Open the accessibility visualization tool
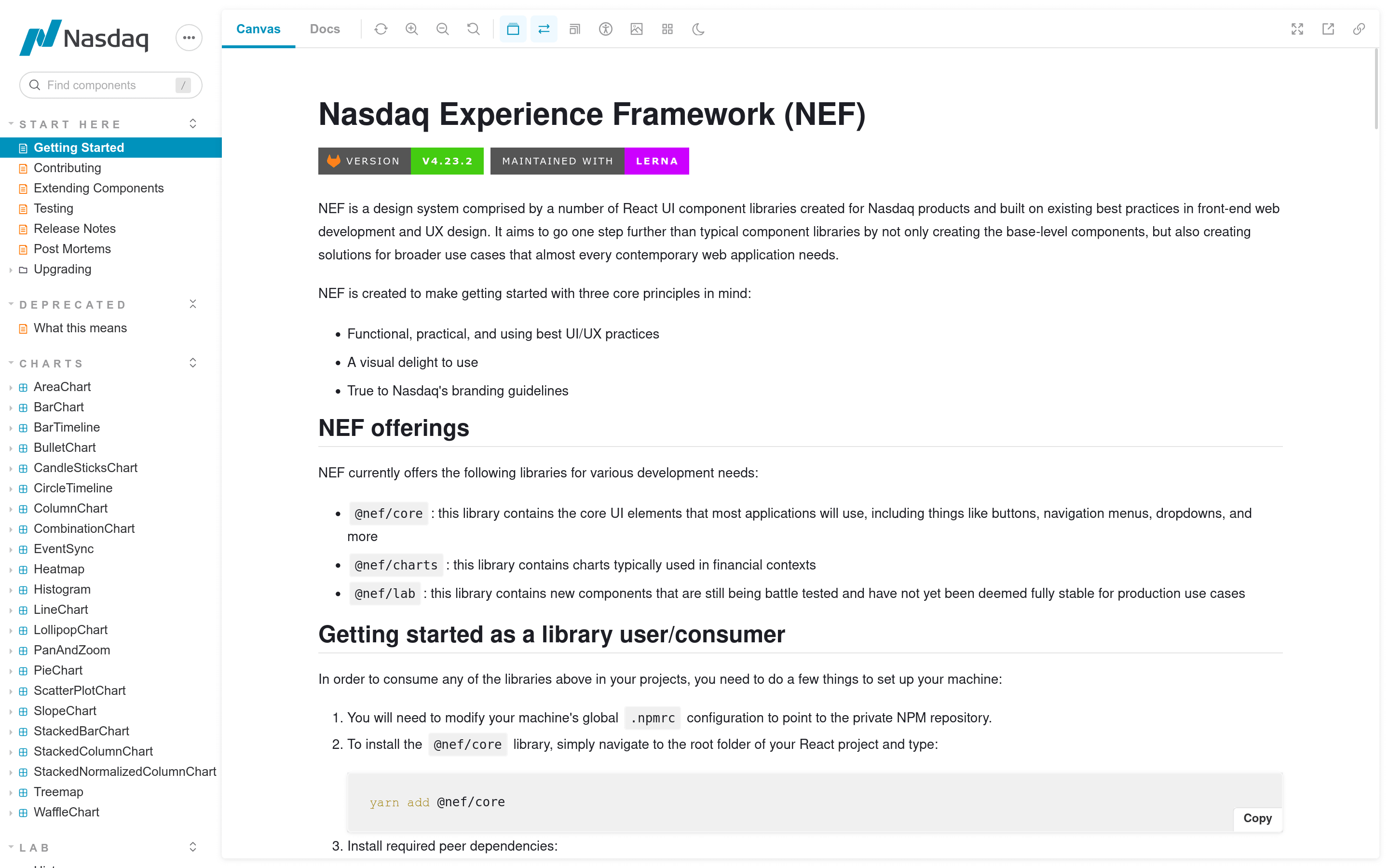This screenshot has width=1389, height=868. 606,29
